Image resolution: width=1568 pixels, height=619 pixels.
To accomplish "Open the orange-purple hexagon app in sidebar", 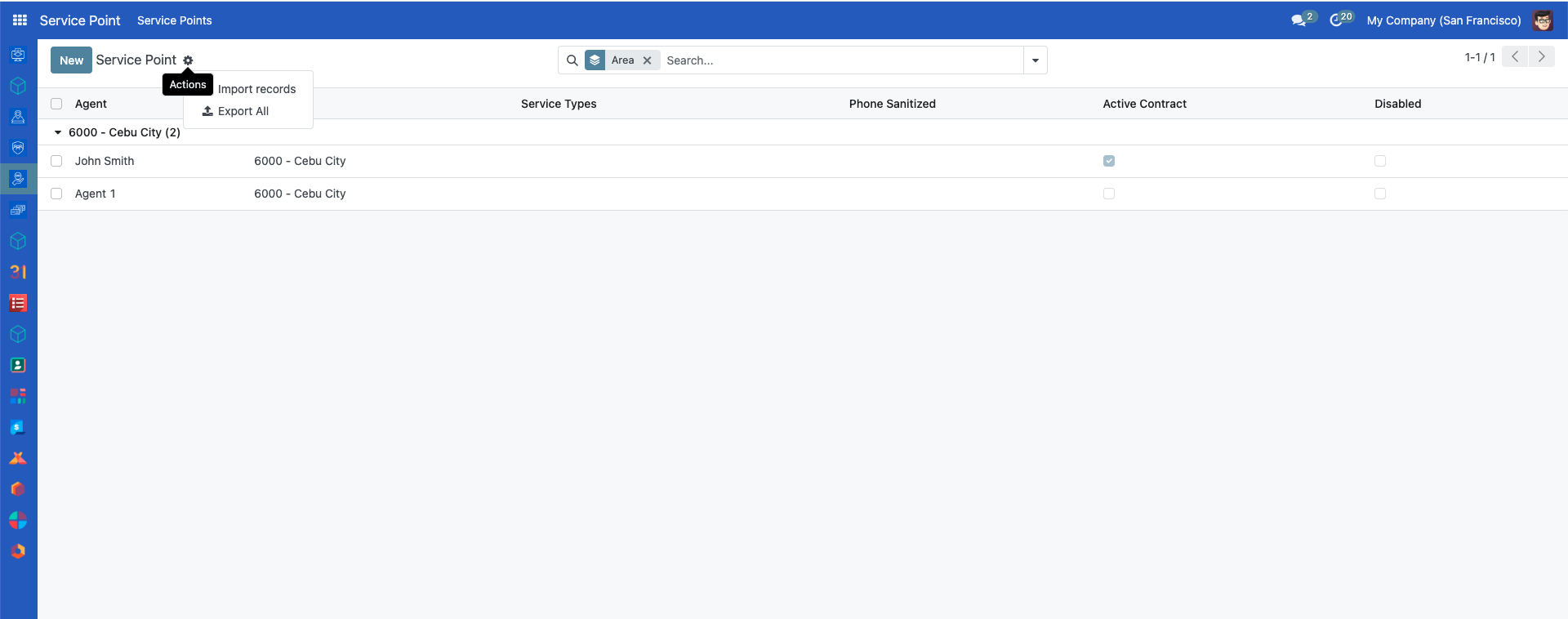I will coord(18,489).
